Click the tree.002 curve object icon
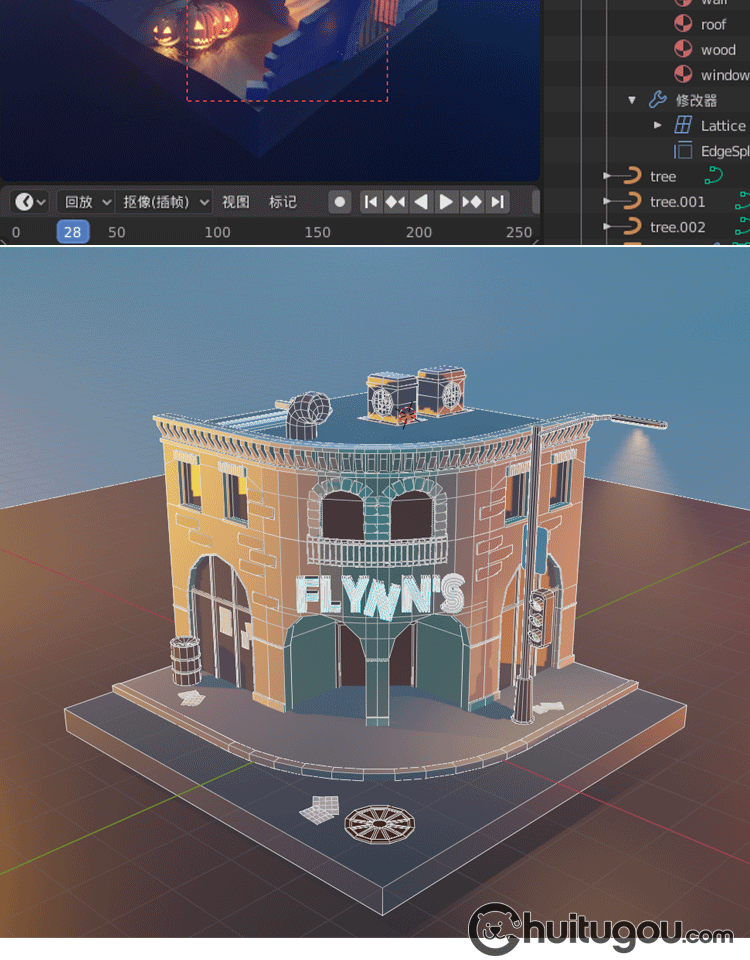Screen dimensions: 750x960 (632, 227)
